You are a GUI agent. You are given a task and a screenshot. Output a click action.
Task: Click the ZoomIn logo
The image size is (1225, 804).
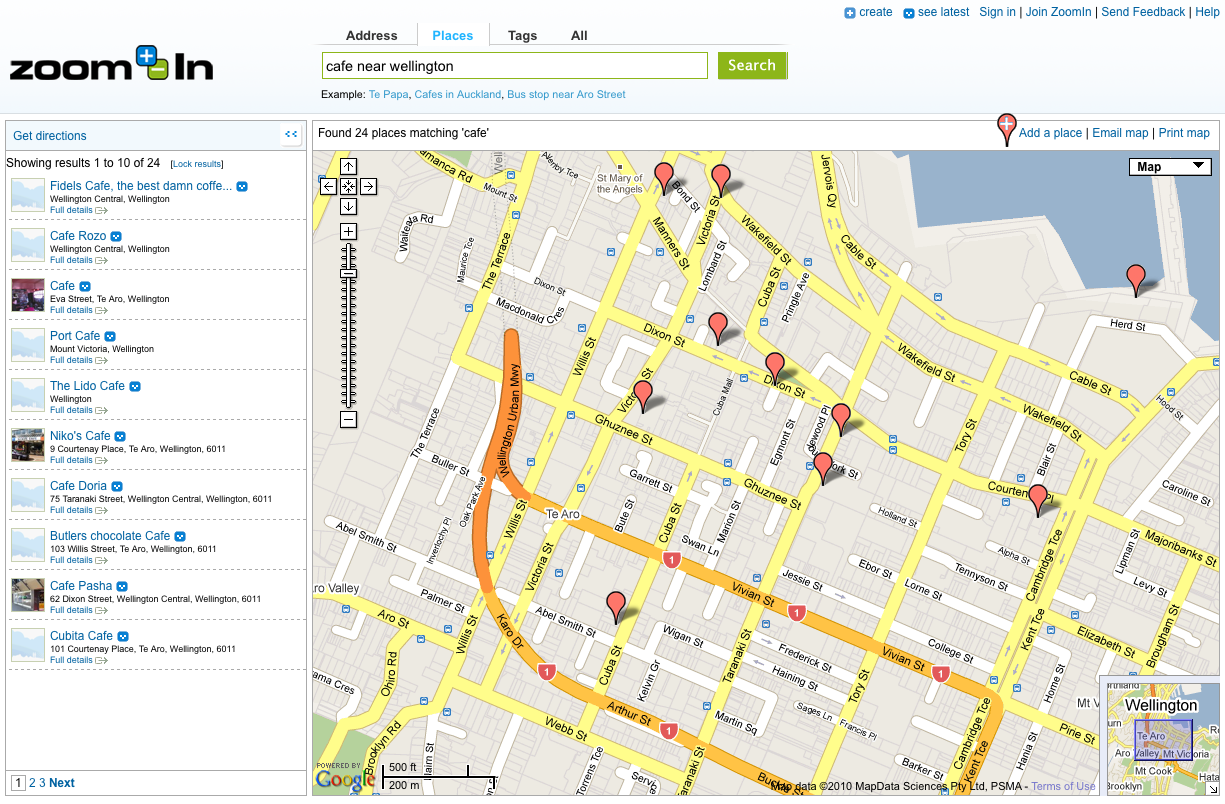pyautogui.click(x=111, y=64)
